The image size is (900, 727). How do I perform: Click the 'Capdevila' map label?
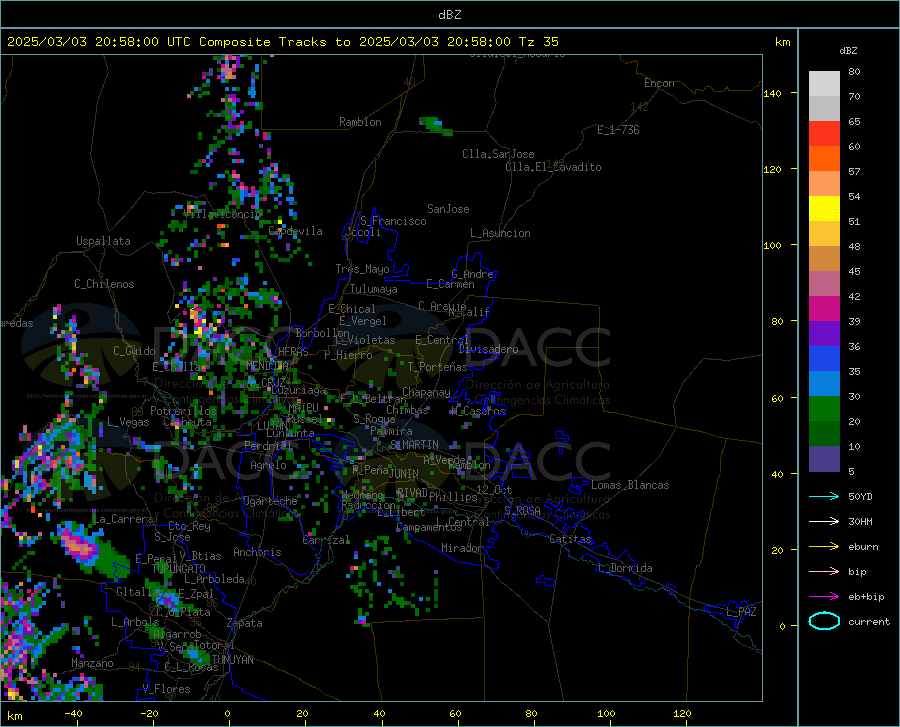295,231
